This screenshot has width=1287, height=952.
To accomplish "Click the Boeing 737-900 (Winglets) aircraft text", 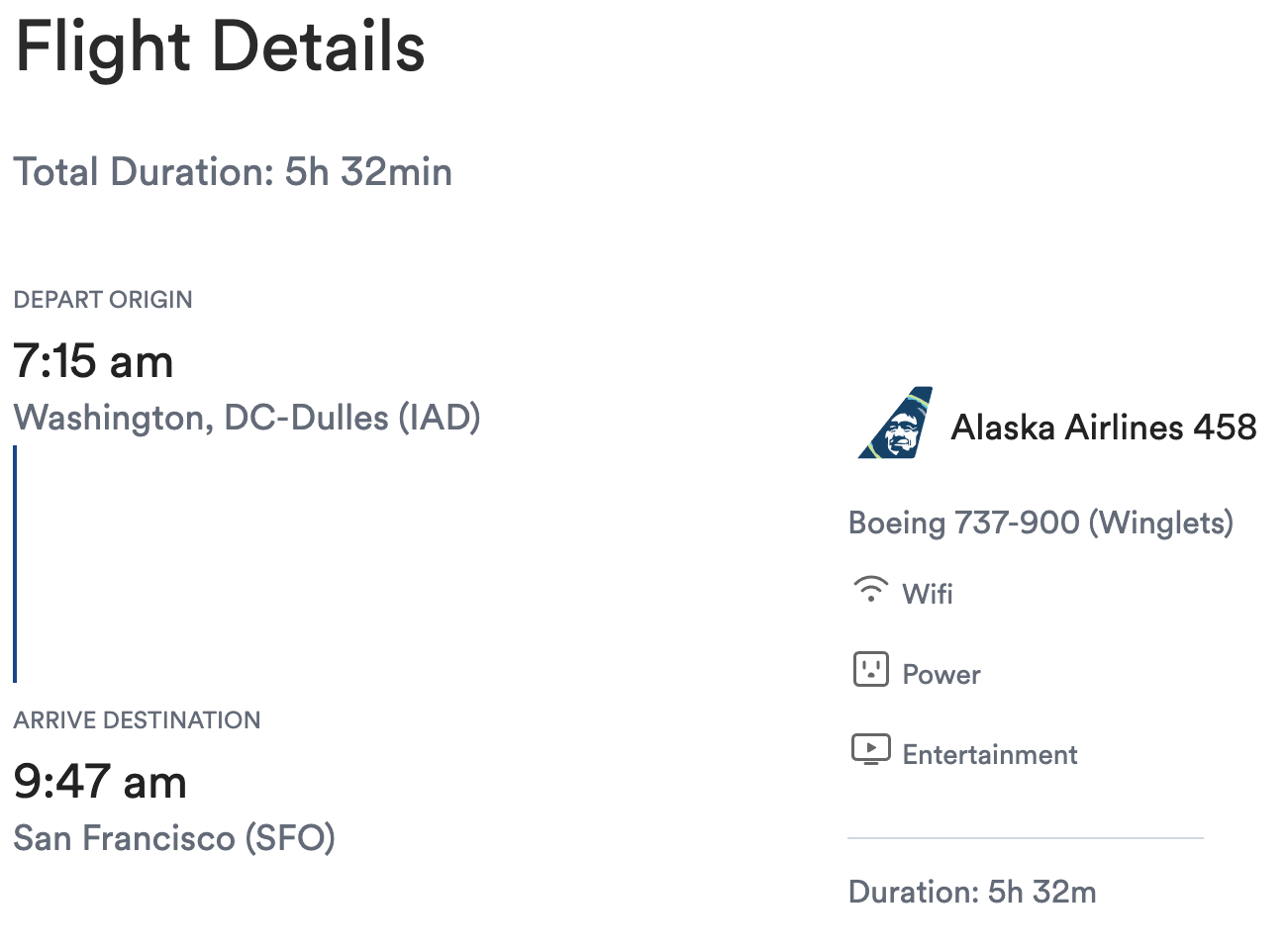I will (x=1040, y=523).
